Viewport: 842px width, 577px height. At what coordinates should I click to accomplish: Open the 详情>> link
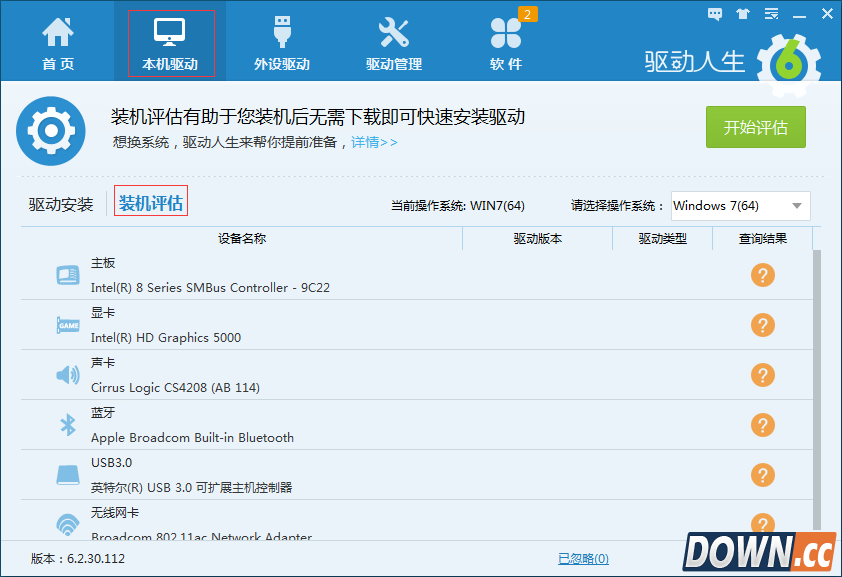click(374, 142)
